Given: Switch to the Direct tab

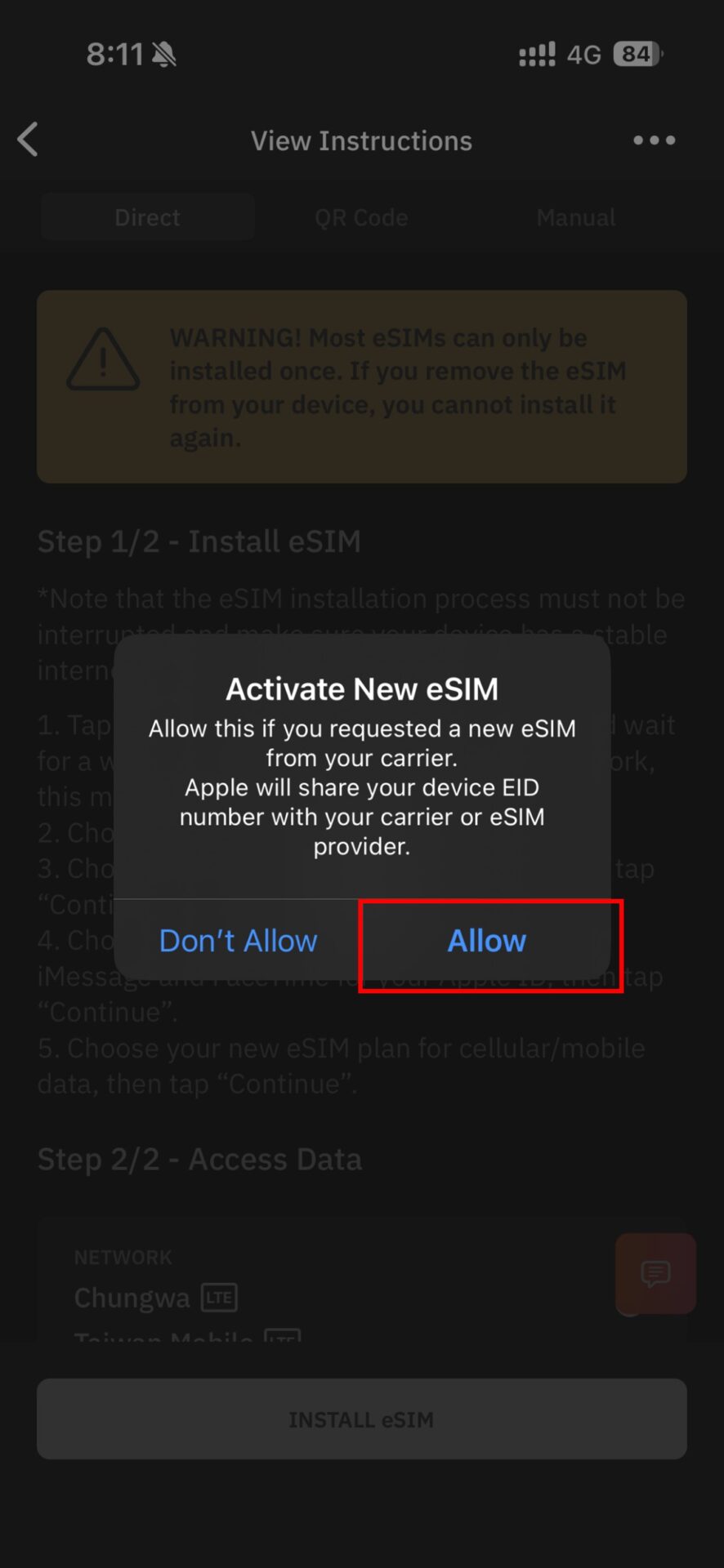Looking at the screenshot, I should click(x=148, y=217).
